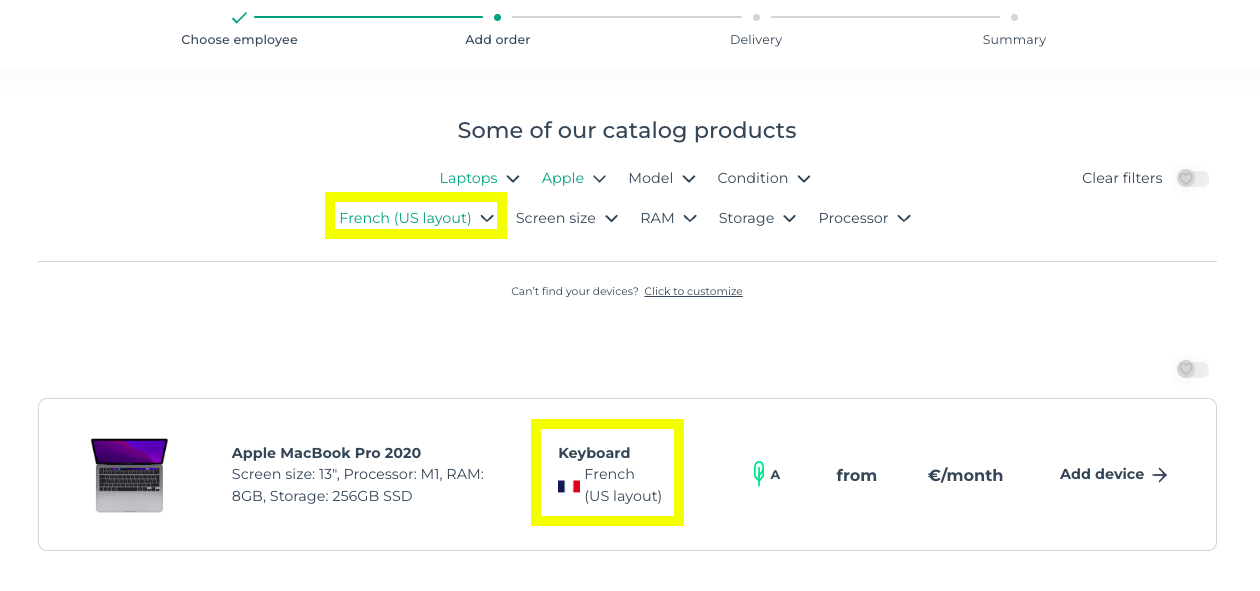Open the RAM filter dropdown
The height and width of the screenshot is (591, 1260).
point(668,218)
